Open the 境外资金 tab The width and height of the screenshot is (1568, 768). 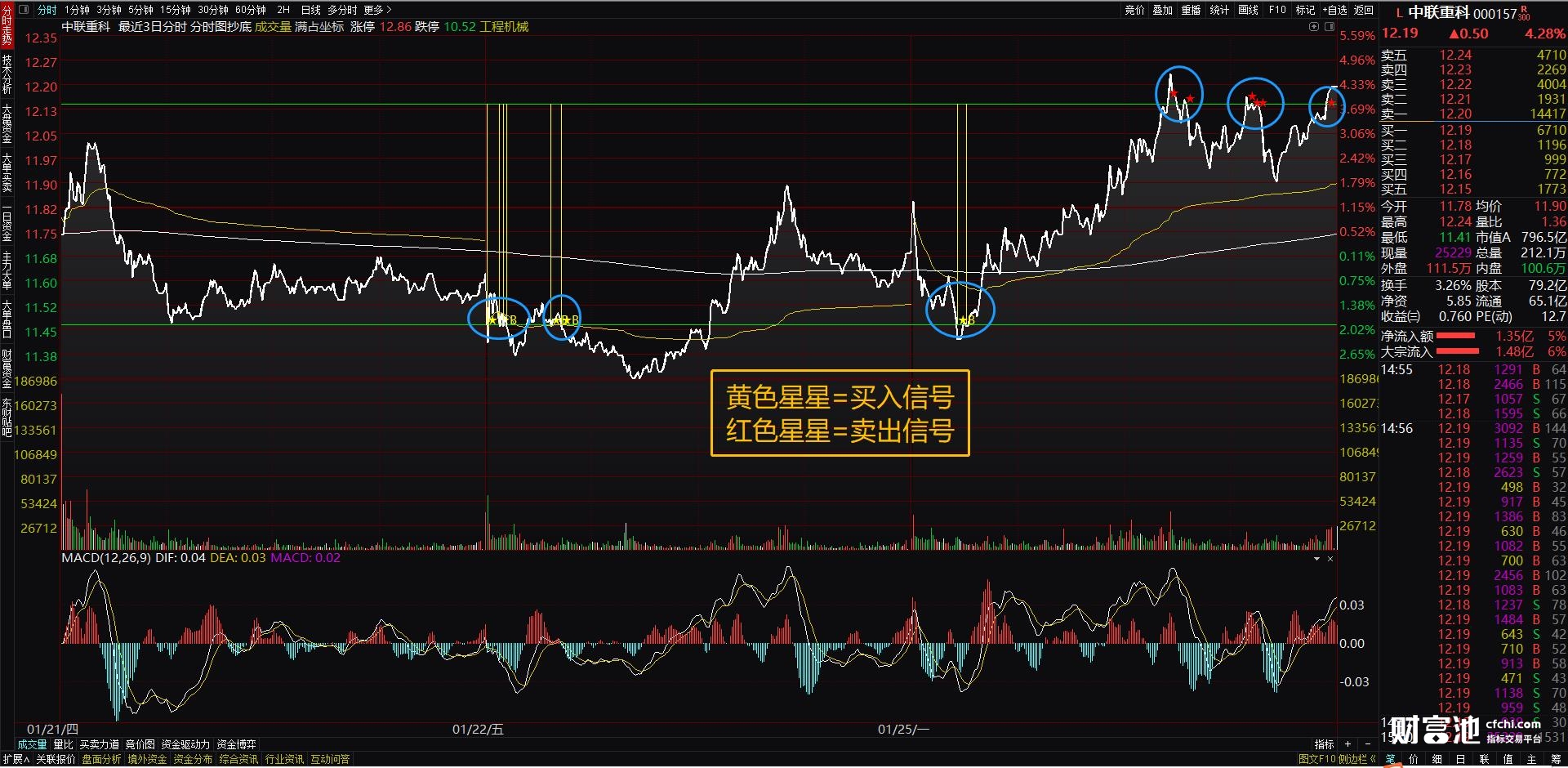pos(147,759)
